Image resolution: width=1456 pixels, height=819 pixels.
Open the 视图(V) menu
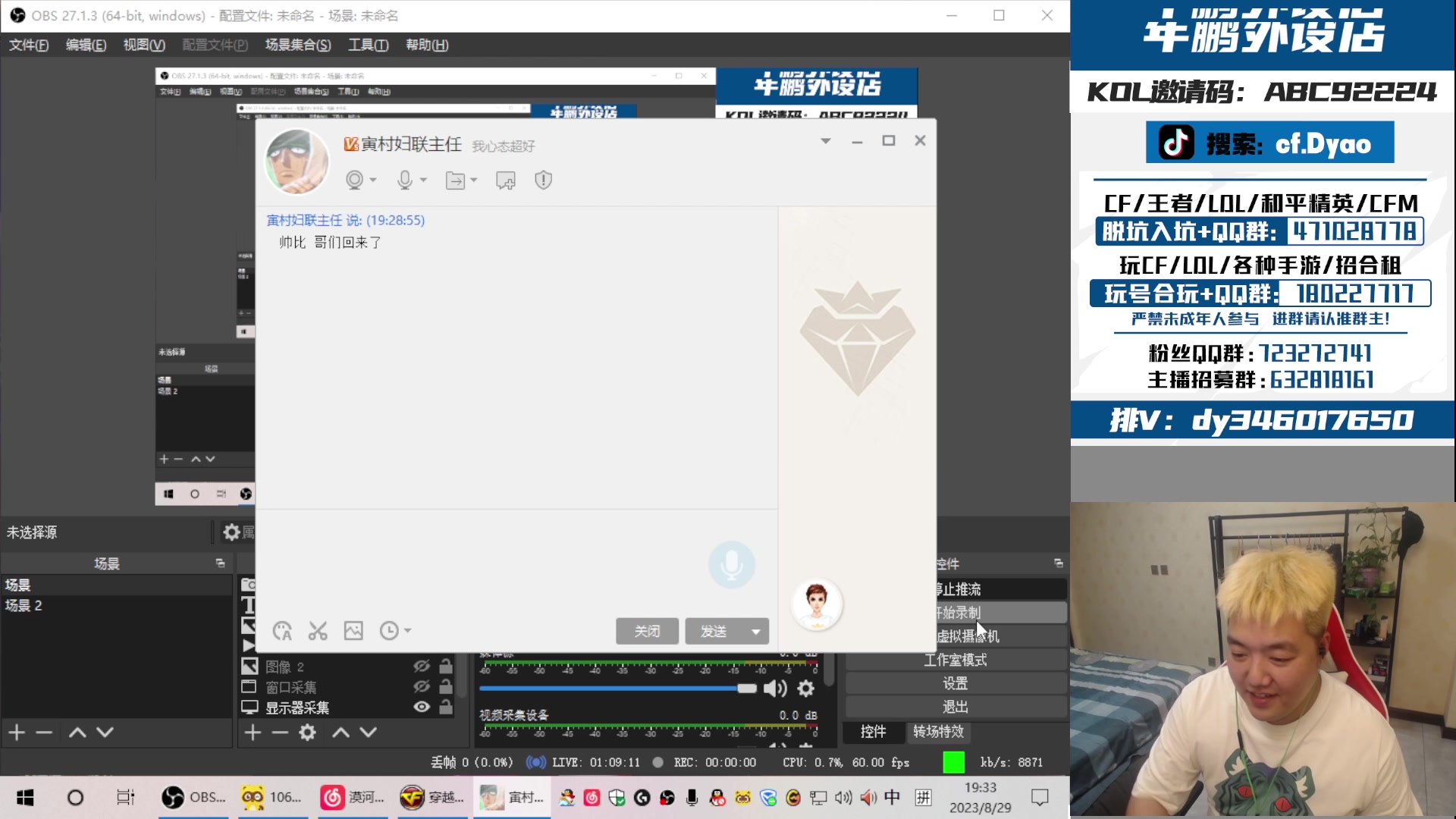pyautogui.click(x=144, y=45)
